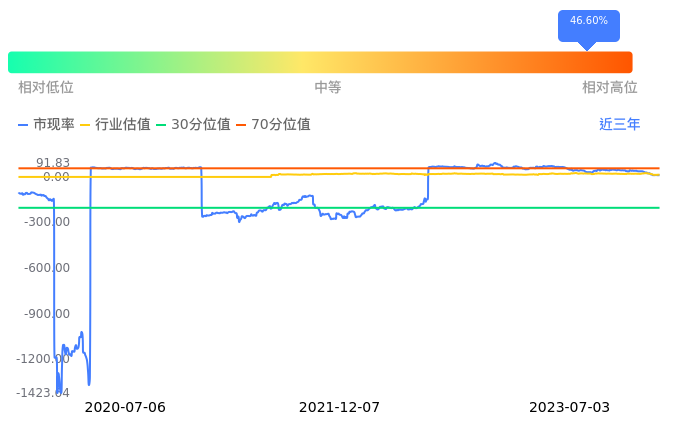Screen dimensions: 686x442
Task: Click the blue 市现率 legend line marker
Action: [x=24, y=125]
